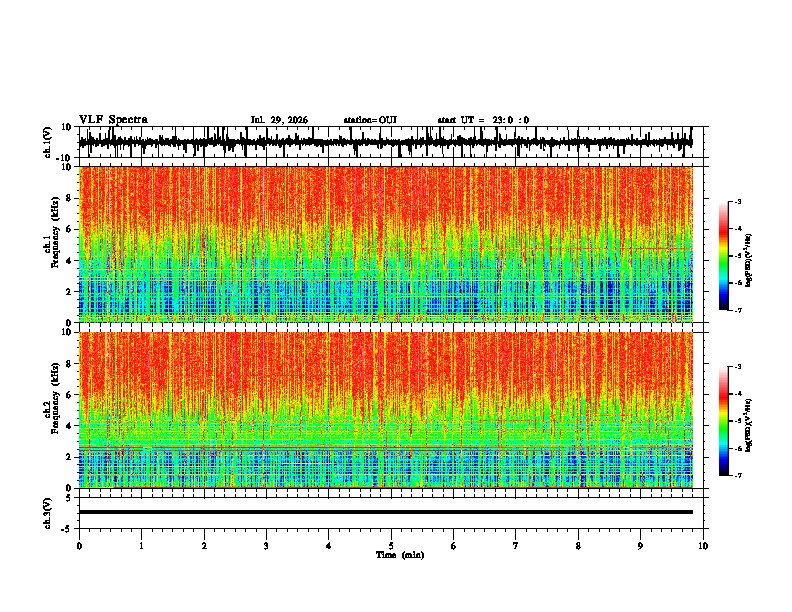Click the ch.2 spectrogram color scale bar
792x612 pixels.
(724, 421)
